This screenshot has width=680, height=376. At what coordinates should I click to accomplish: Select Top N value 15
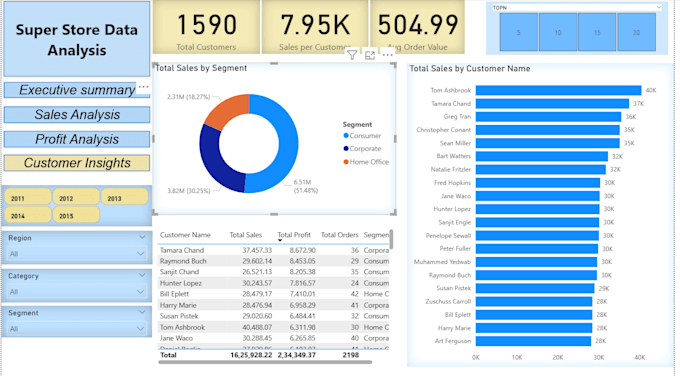(597, 32)
